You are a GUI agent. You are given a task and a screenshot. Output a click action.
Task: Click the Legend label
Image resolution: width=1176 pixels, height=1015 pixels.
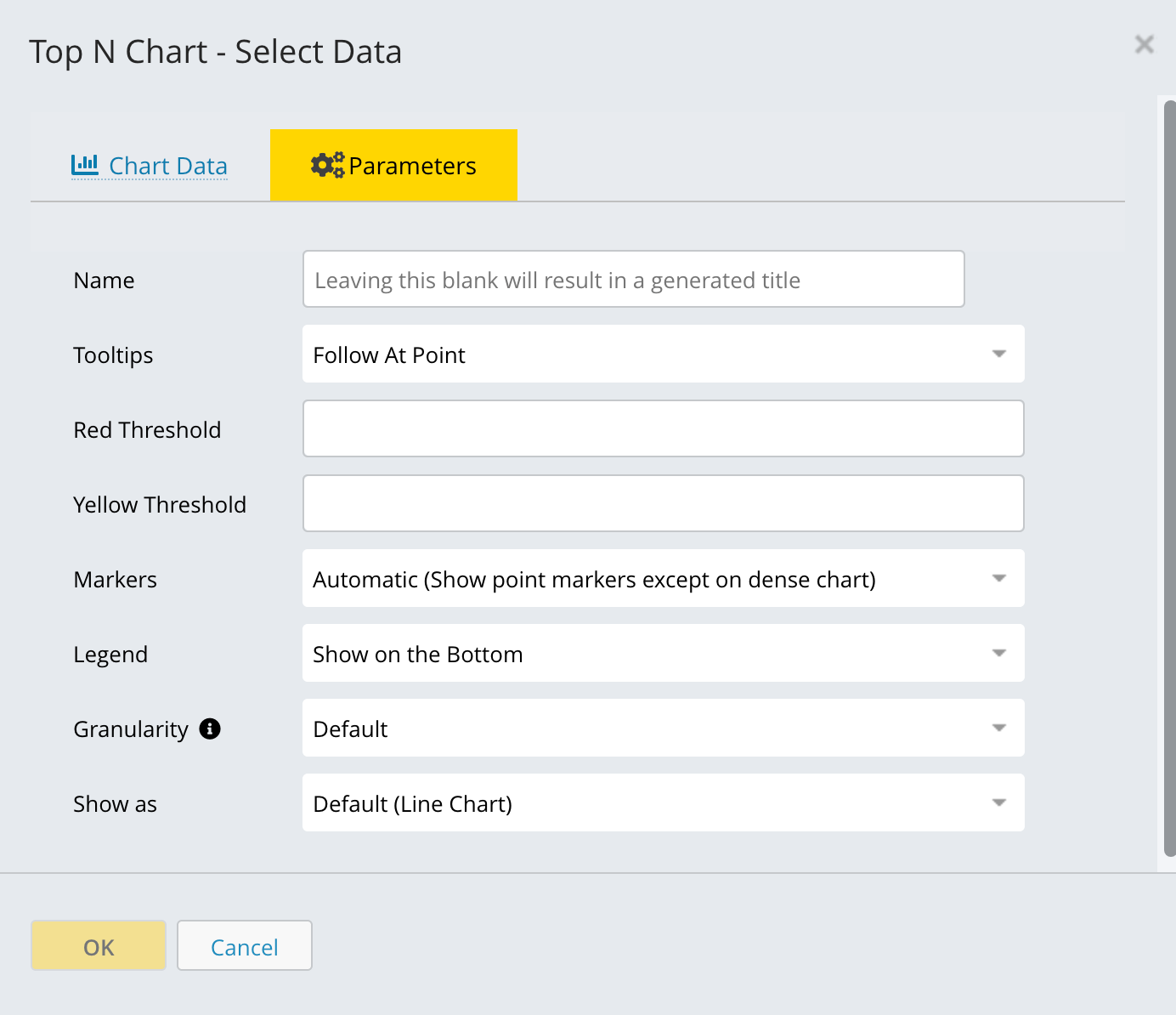point(110,655)
